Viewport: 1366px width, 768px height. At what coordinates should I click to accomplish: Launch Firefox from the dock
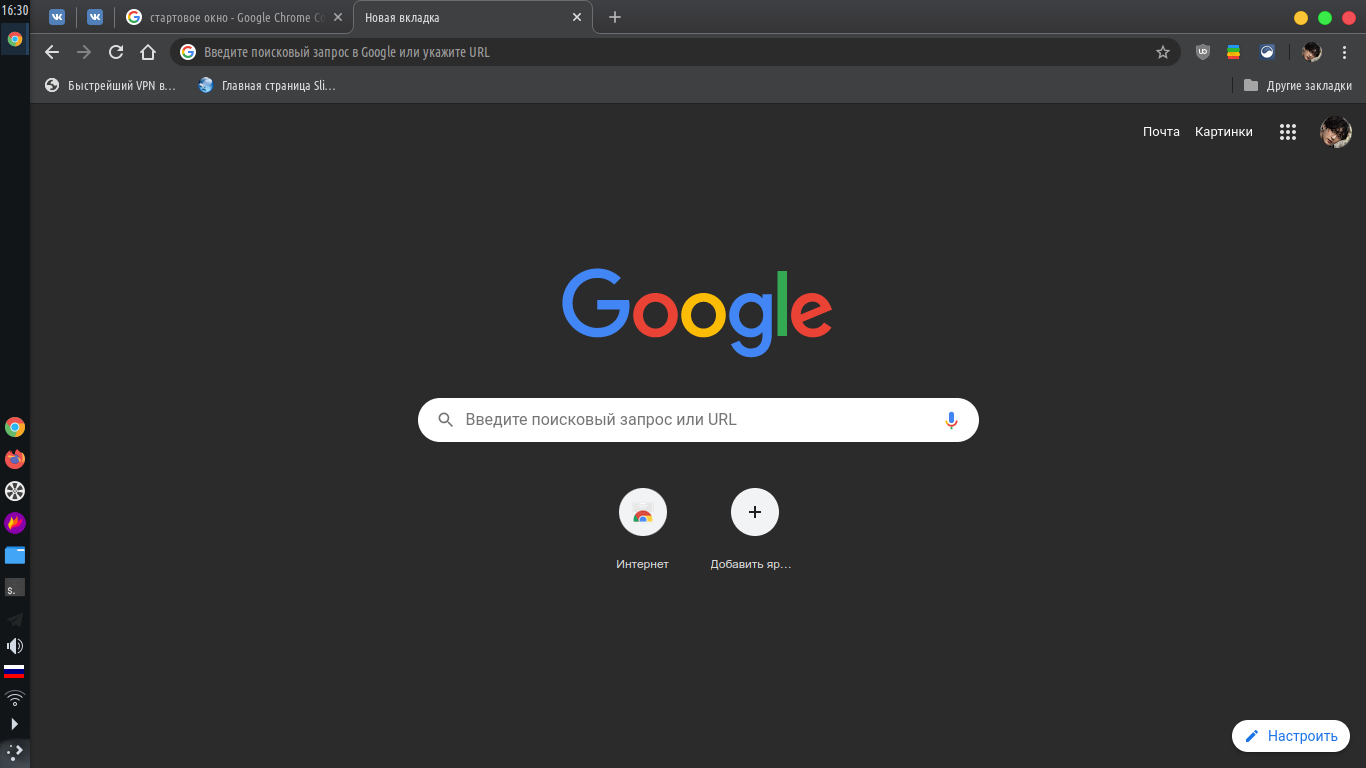15,459
